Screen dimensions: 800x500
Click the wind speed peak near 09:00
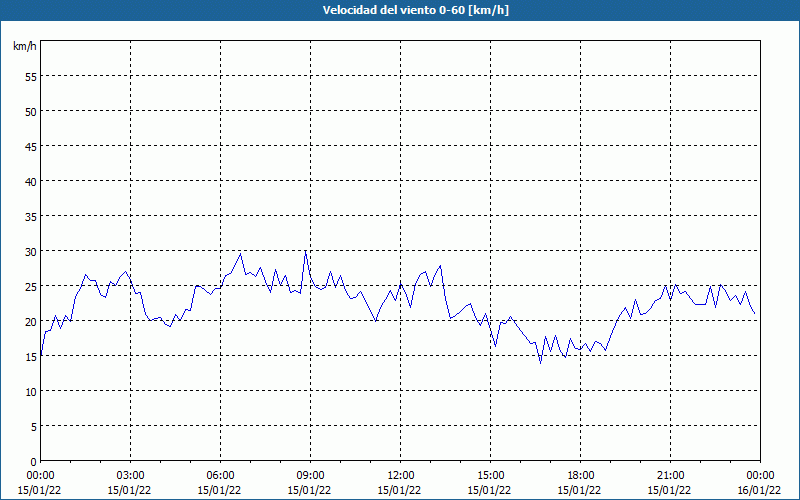(x=305, y=251)
